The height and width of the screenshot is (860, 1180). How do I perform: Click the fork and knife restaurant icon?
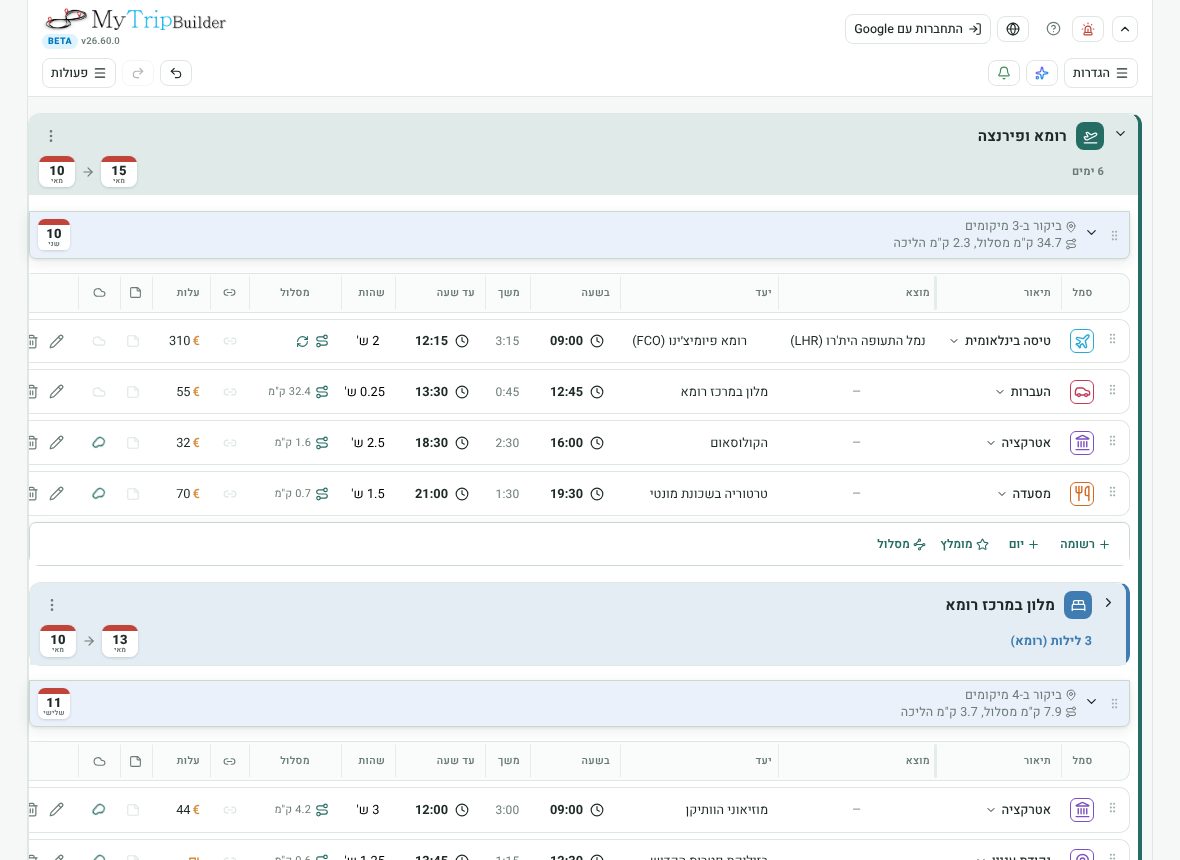[x=1081, y=494]
